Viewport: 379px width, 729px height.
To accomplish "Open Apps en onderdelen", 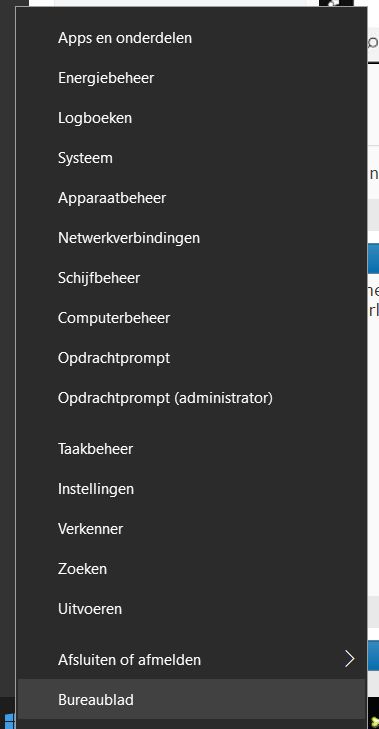I will tap(191, 38).
